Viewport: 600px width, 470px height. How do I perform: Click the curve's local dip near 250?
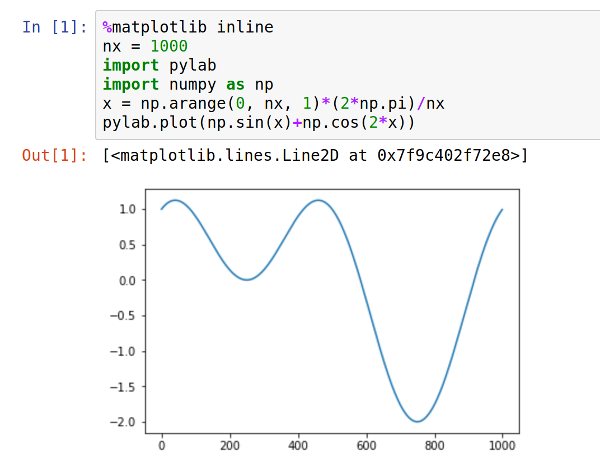(247, 279)
